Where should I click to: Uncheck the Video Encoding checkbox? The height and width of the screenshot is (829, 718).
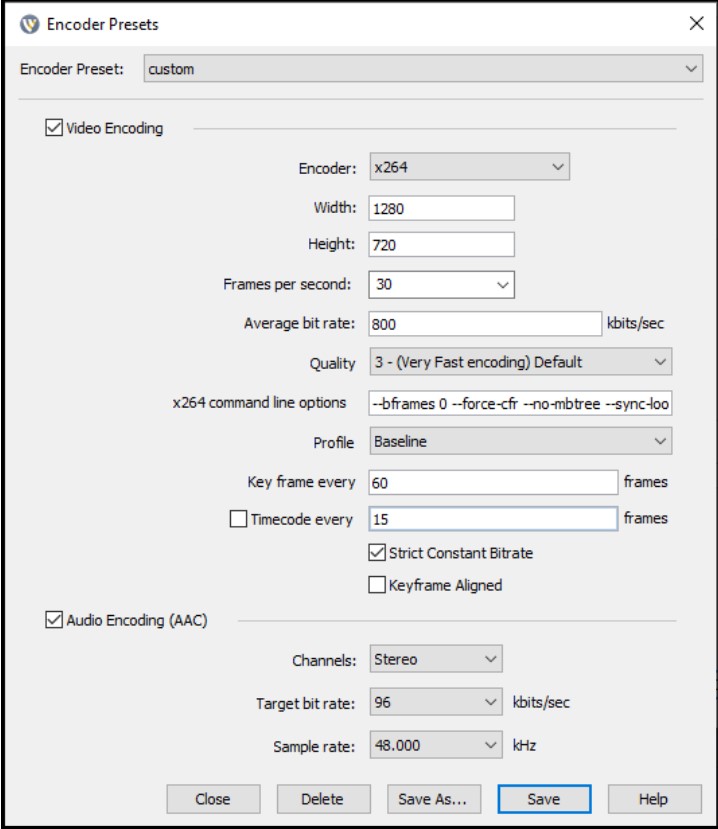pos(54,128)
